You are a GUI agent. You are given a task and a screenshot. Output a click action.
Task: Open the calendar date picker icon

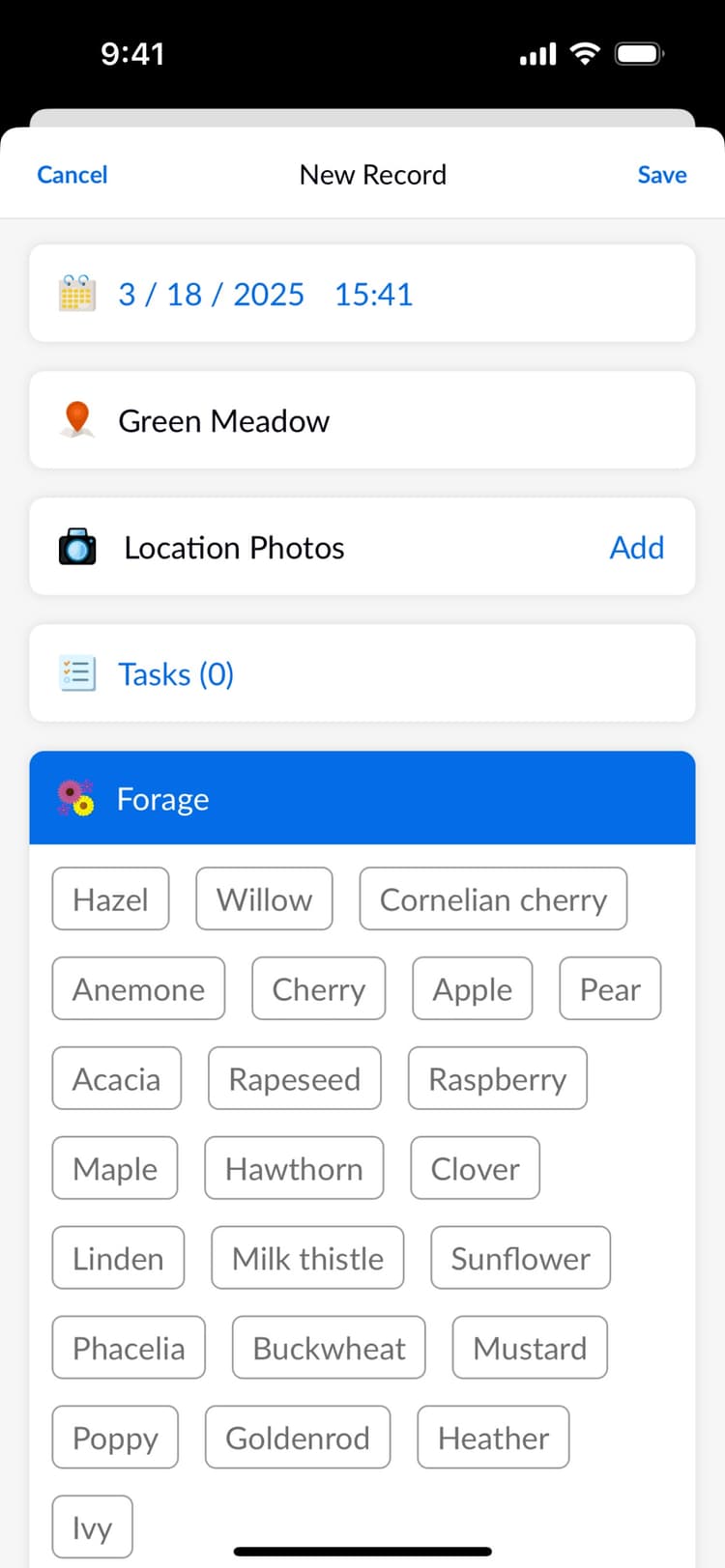click(77, 294)
